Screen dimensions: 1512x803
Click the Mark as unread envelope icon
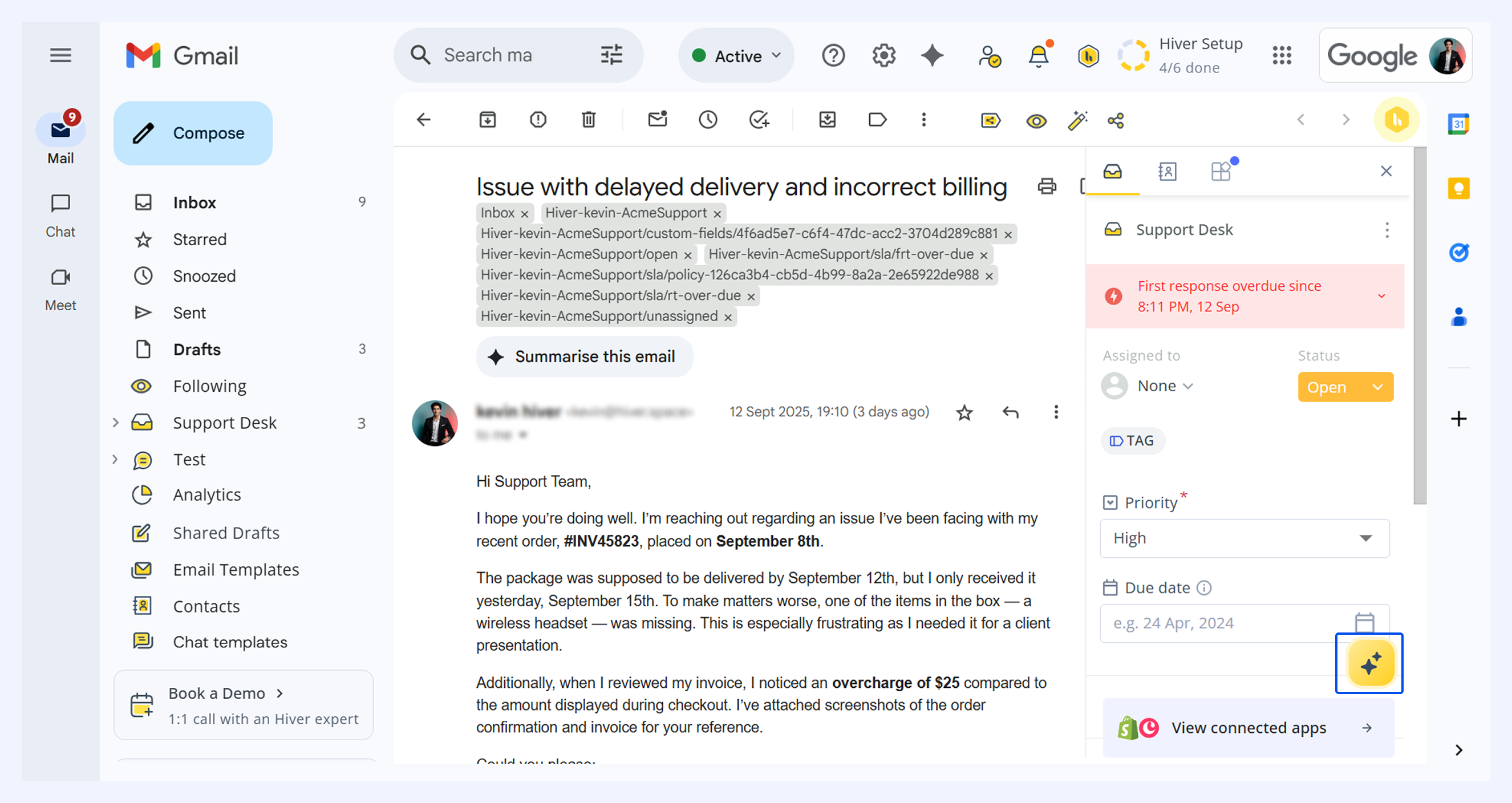click(658, 120)
